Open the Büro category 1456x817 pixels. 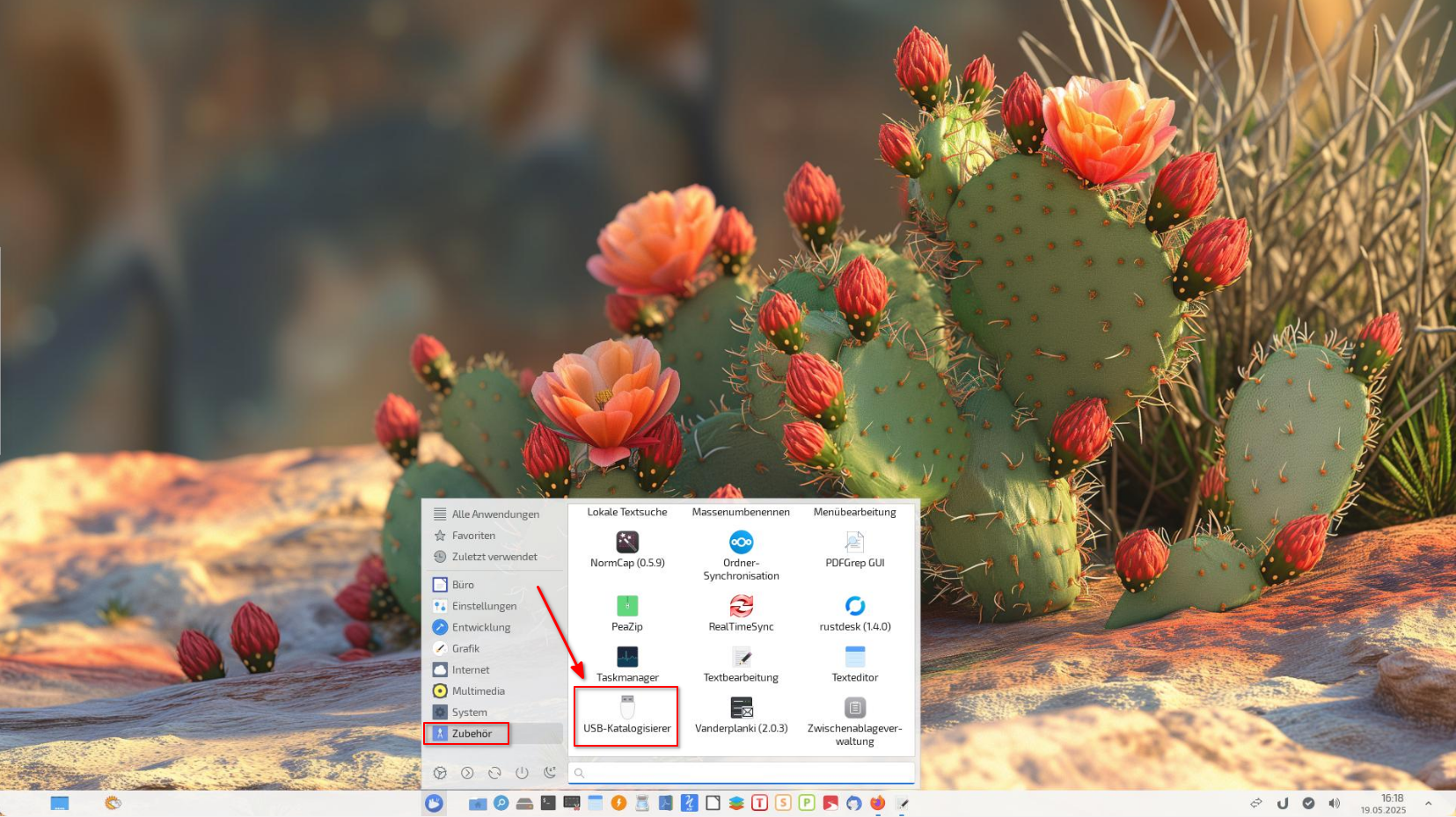[494, 585]
